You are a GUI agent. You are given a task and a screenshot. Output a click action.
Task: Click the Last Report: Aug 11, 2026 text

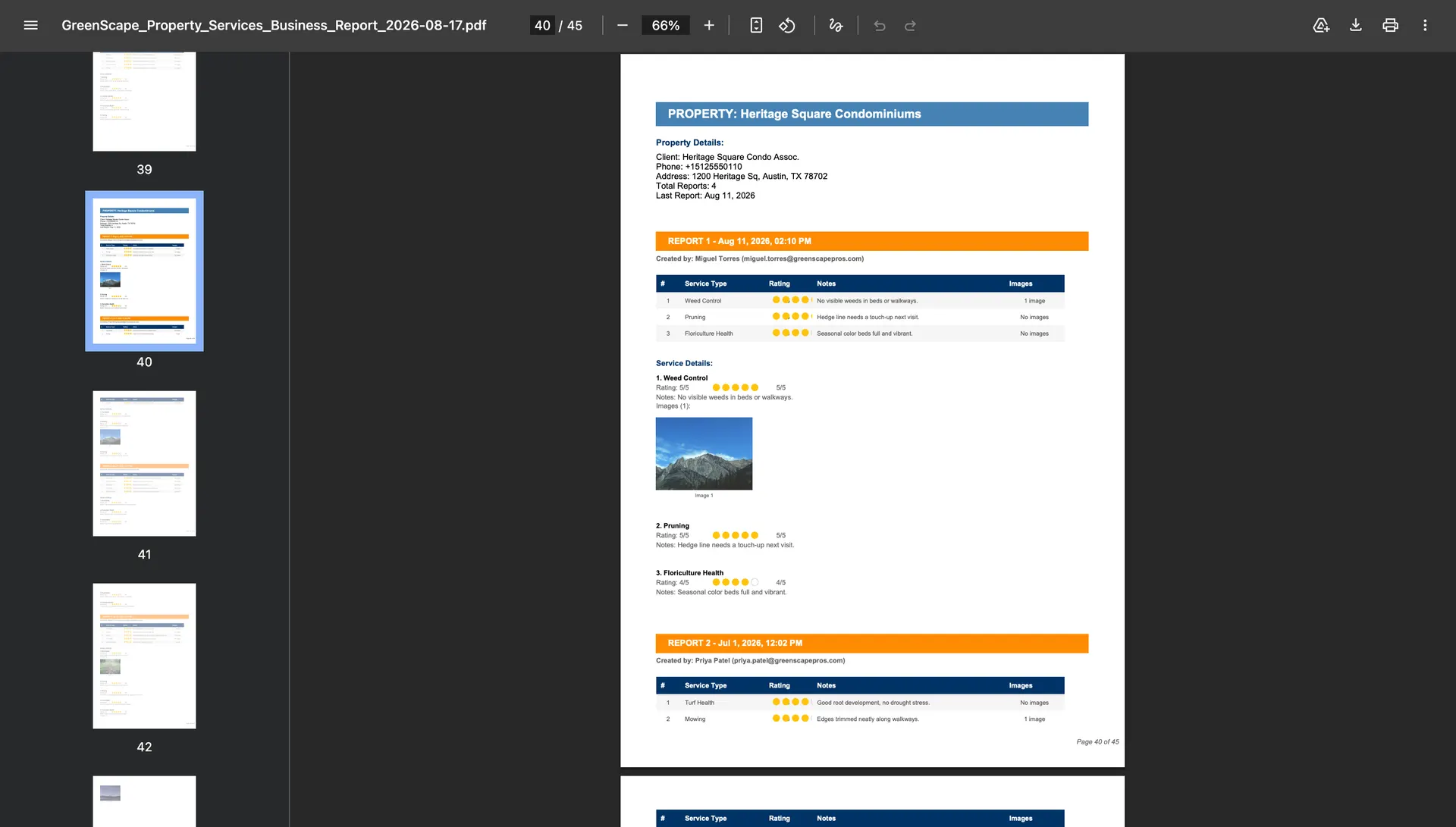coord(705,196)
